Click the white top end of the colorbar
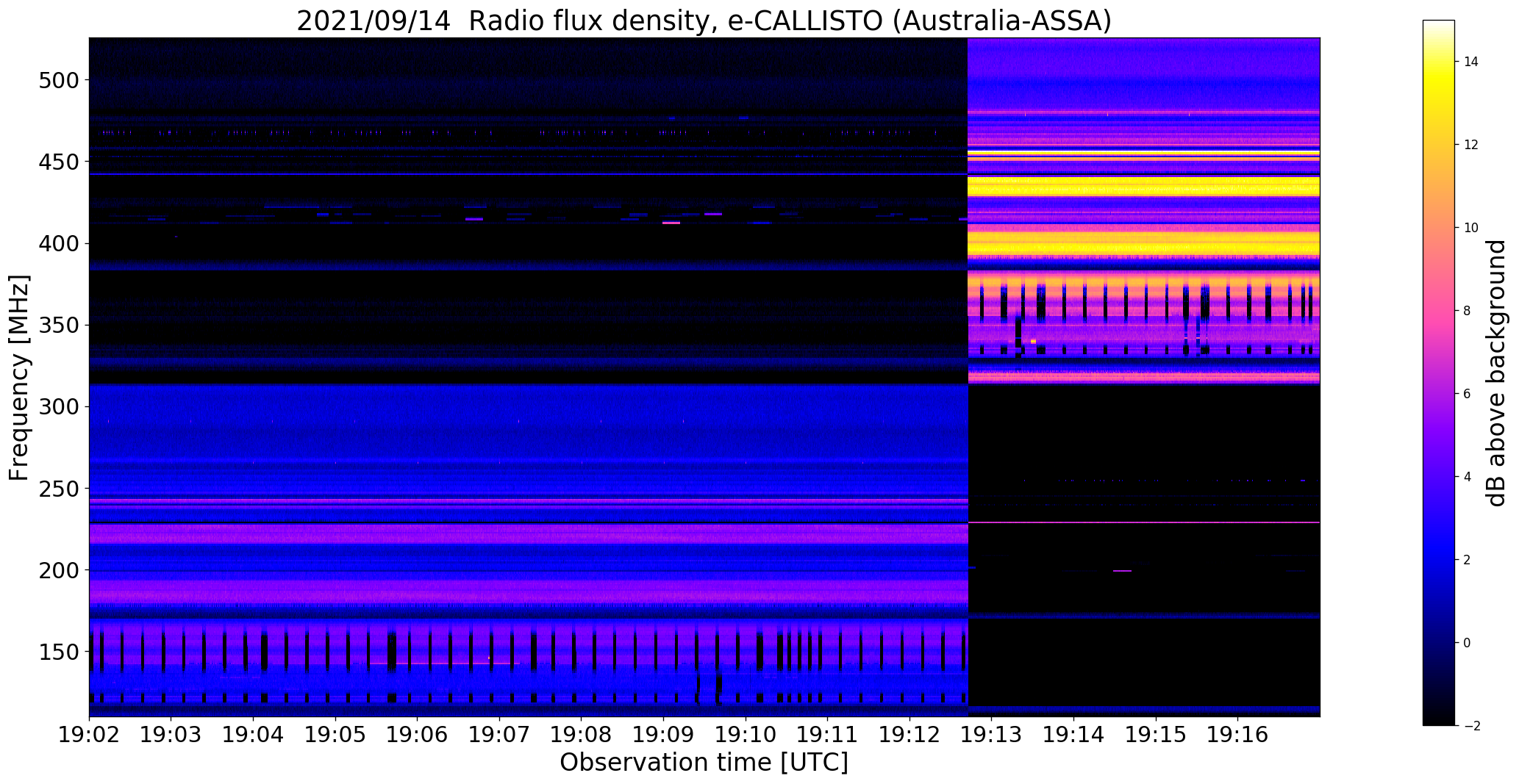 tap(1439, 26)
